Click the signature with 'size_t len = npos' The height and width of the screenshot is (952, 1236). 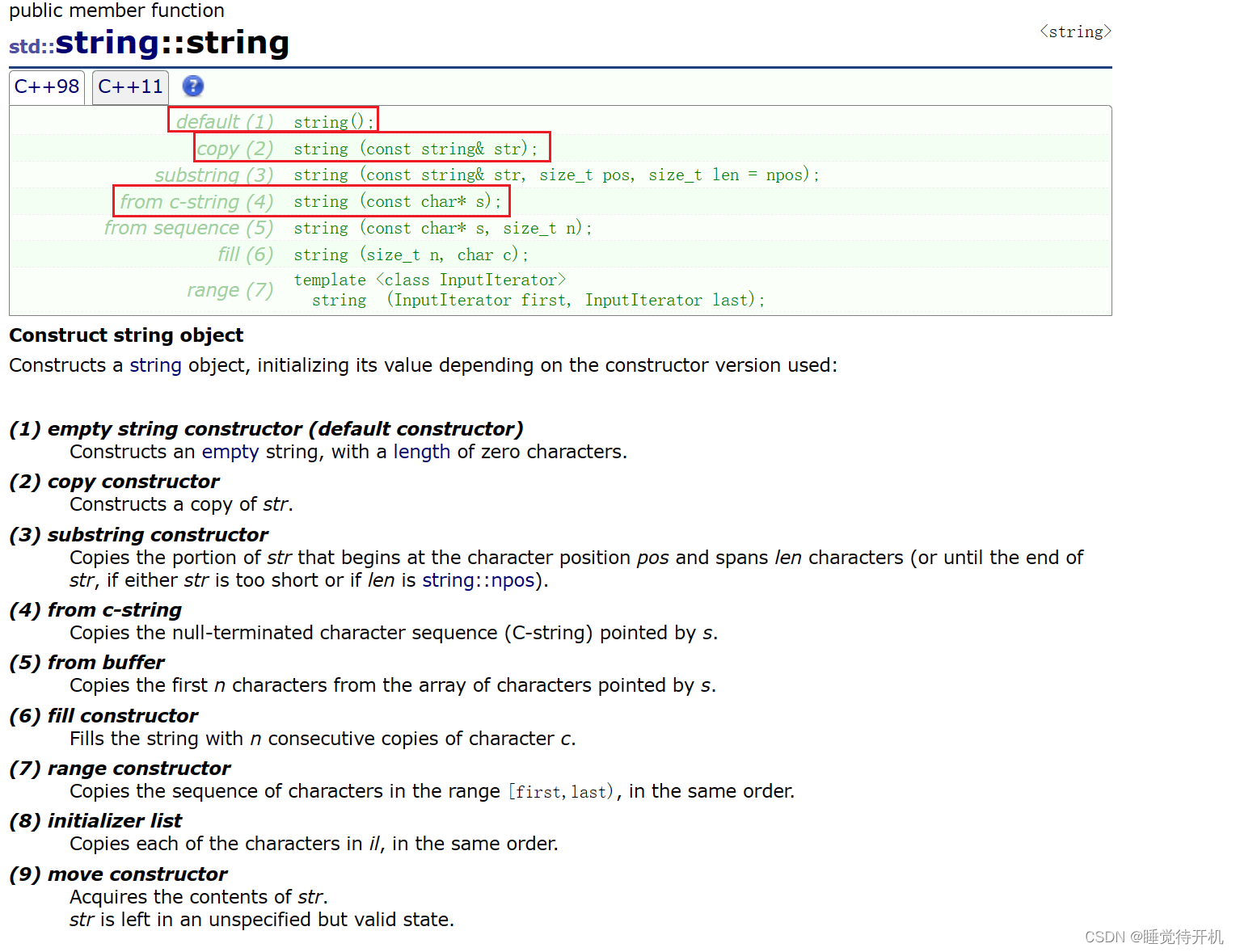tap(556, 175)
